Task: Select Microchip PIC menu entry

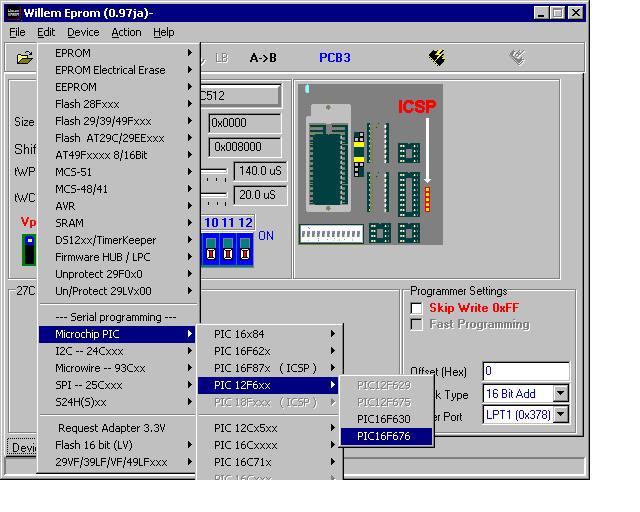Action: (x=117, y=334)
